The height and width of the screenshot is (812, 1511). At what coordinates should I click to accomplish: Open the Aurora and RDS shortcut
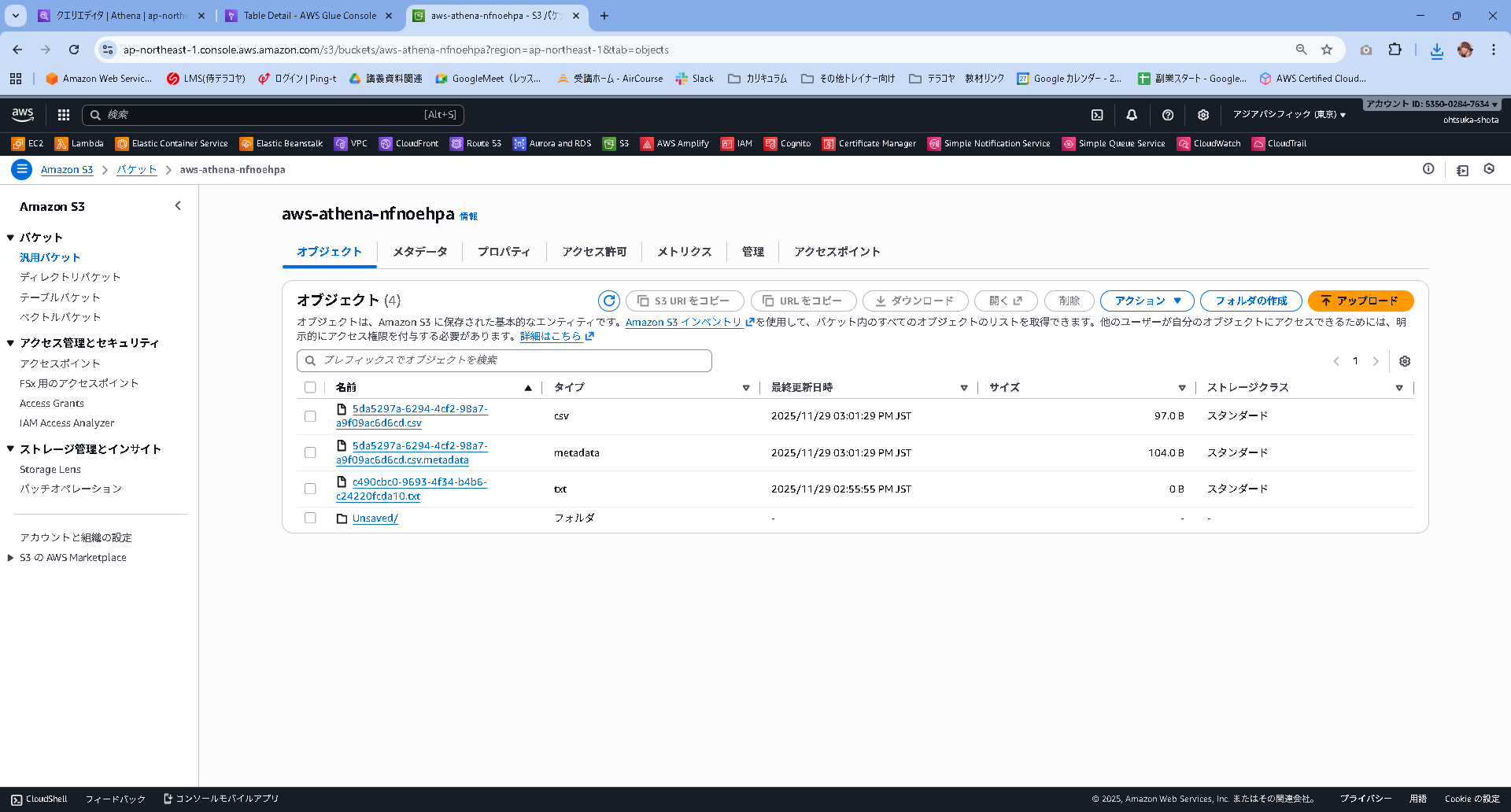tap(552, 143)
